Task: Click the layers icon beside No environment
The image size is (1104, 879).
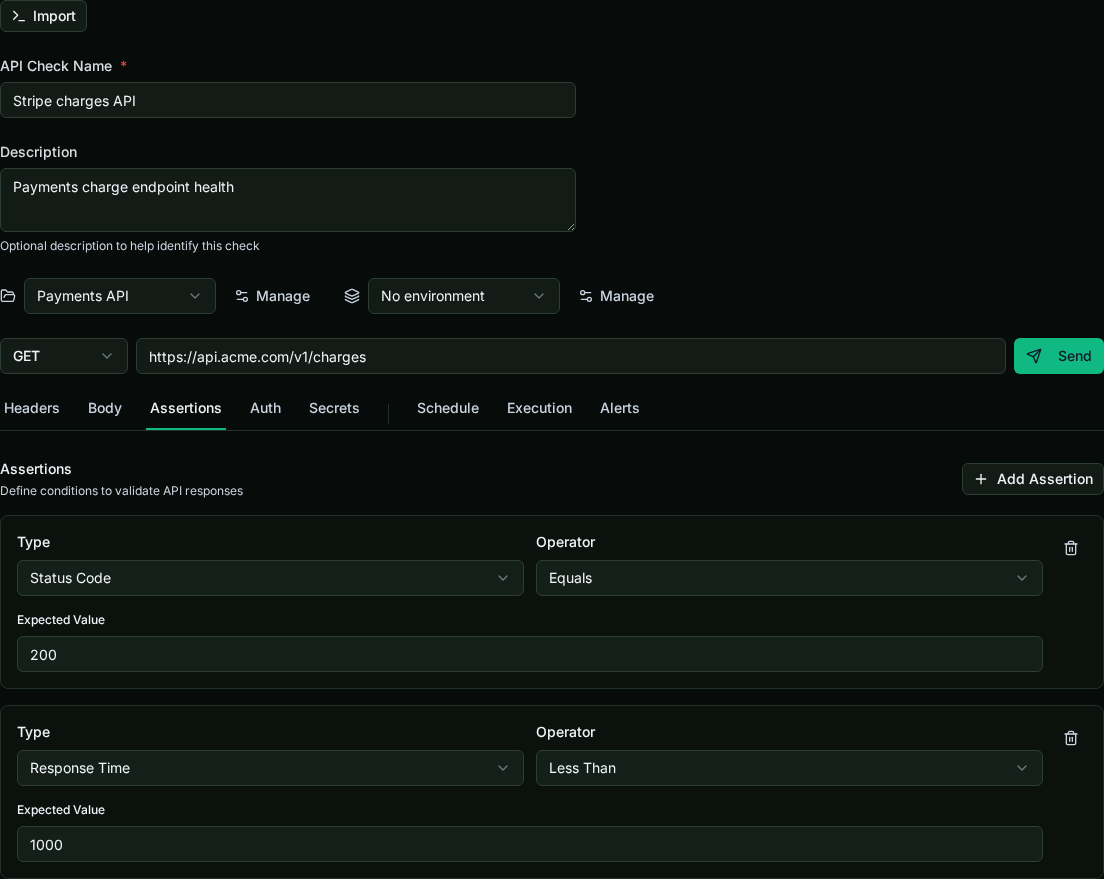Action: pos(351,296)
